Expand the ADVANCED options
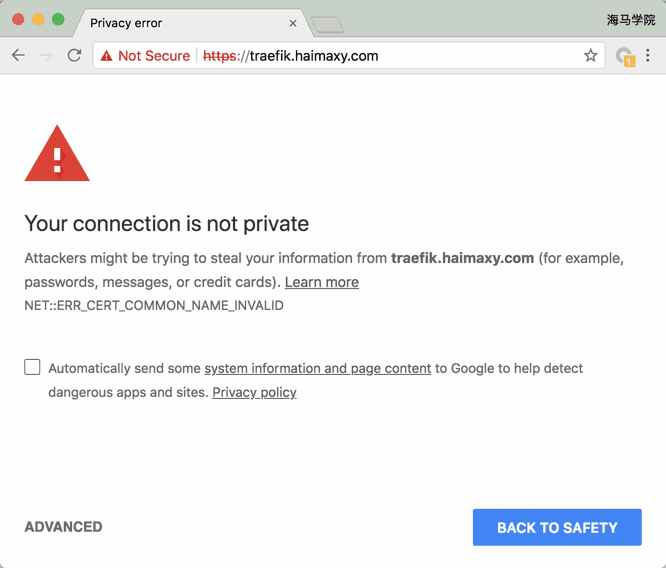Viewport: 666px width, 568px height. point(63,527)
